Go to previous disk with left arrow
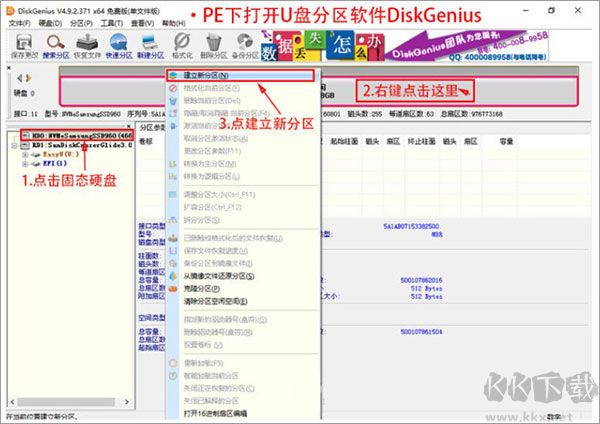Image resolution: width=600 pixels, height=424 pixels. coord(20,78)
